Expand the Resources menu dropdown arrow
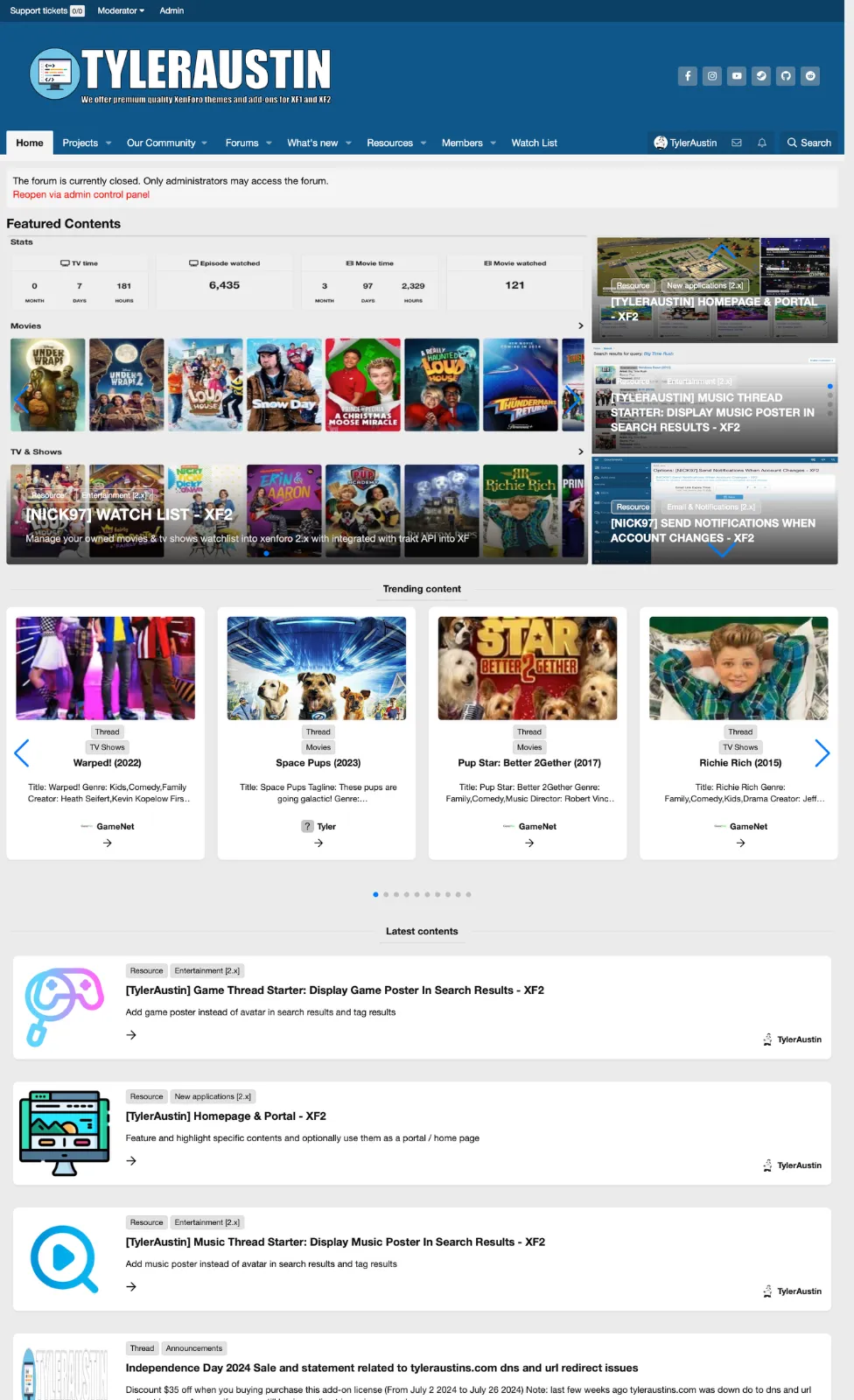The height and width of the screenshot is (1400, 854). 423,143
